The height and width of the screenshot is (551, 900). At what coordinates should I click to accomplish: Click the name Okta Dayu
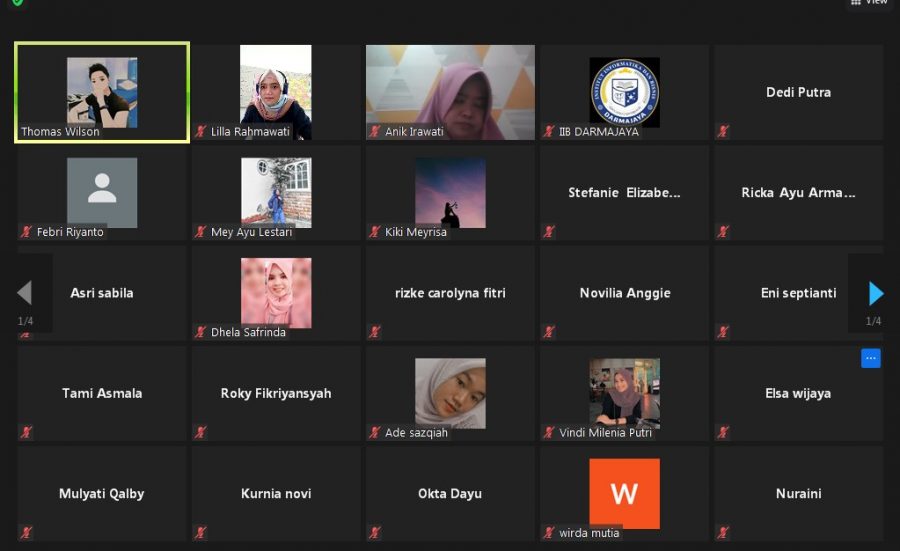click(450, 494)
